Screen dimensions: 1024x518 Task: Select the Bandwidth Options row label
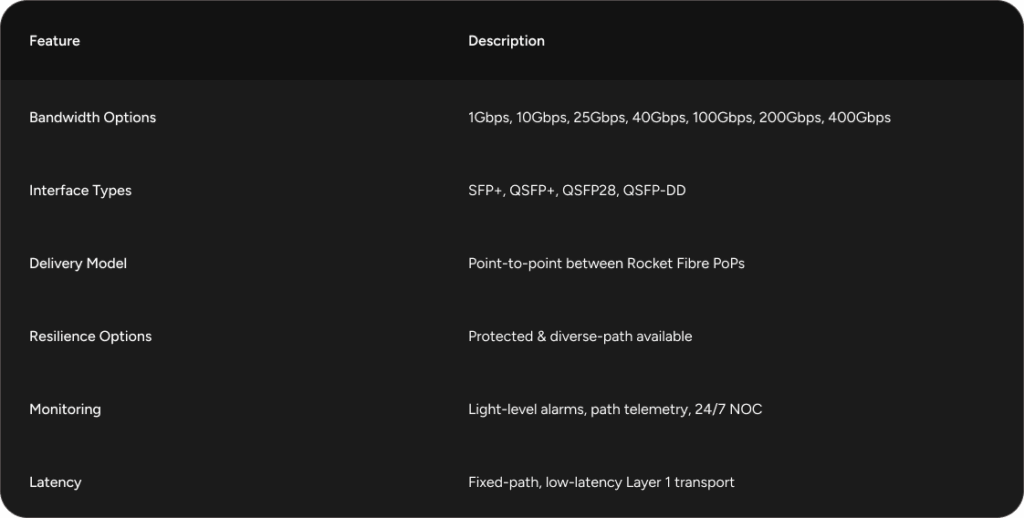[x=92, y=117]
